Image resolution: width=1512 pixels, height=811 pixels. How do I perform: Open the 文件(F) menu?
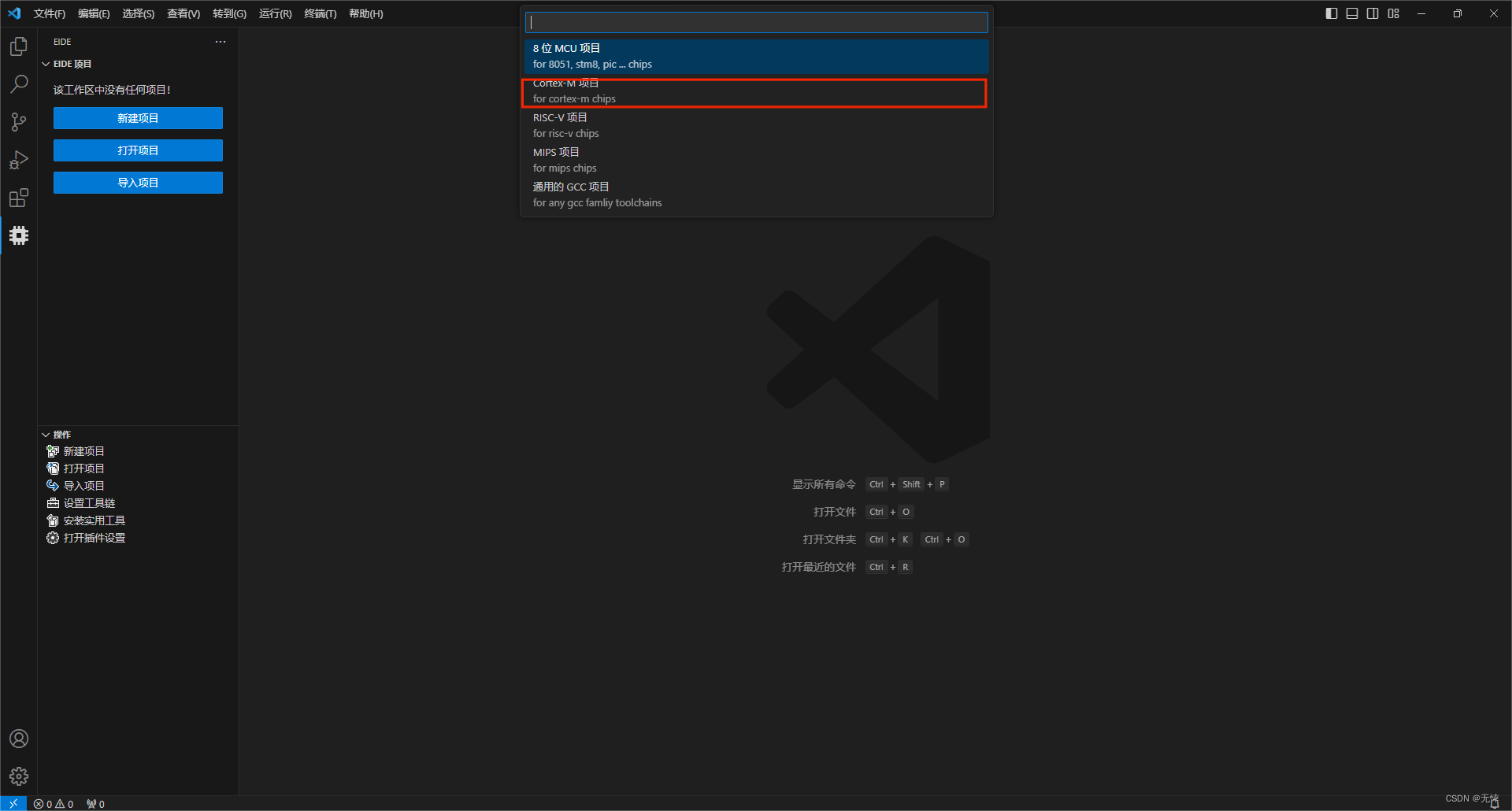pos(50,13)
